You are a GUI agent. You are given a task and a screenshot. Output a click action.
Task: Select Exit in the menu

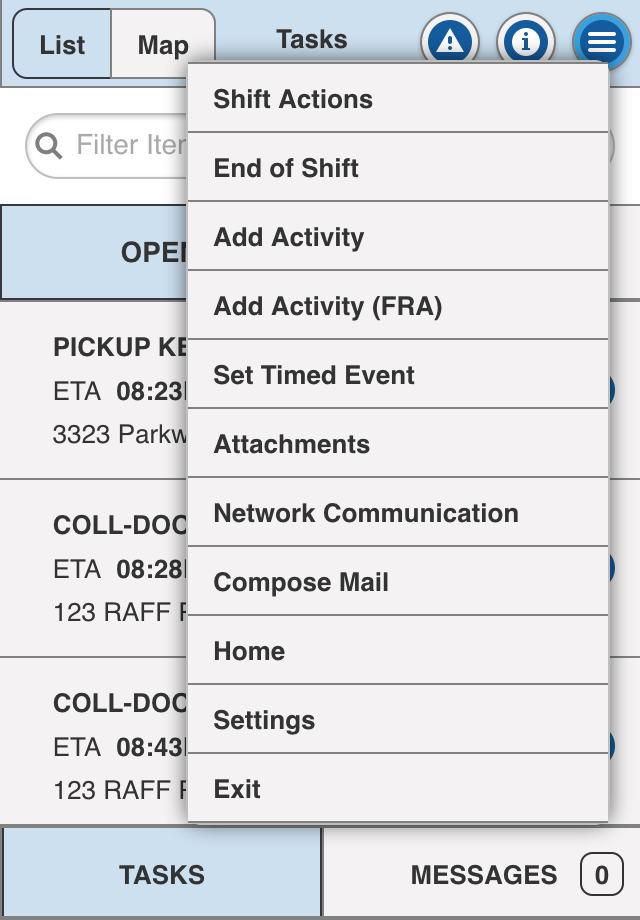pyautogui.click(x=398, y=788)
